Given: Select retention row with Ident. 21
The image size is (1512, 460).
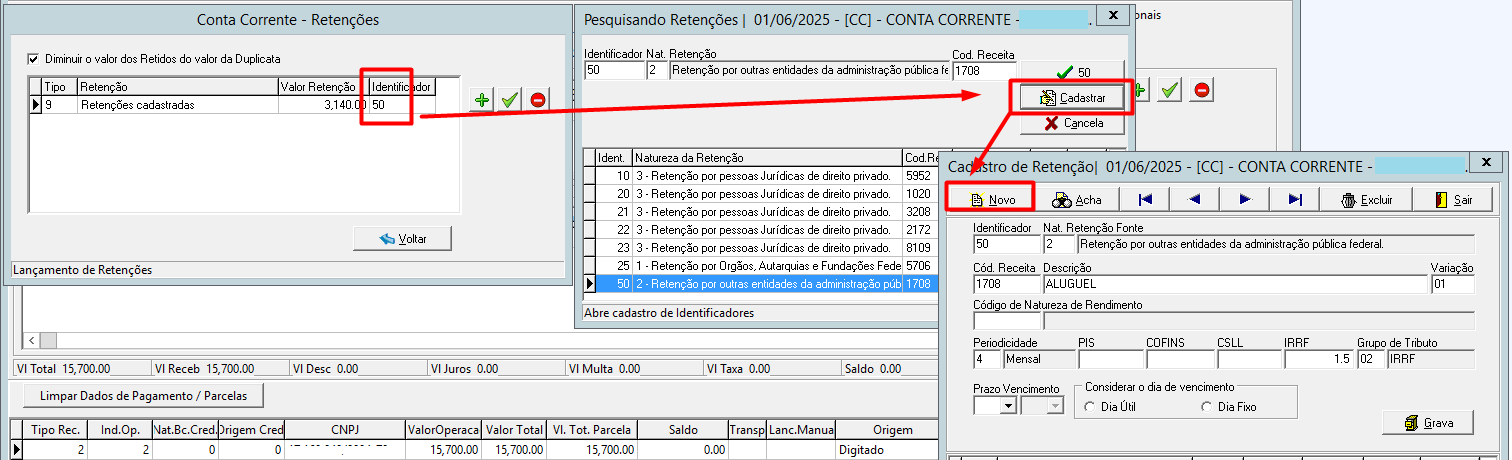Looking at the screenshot, I should (x=763, y=211).
